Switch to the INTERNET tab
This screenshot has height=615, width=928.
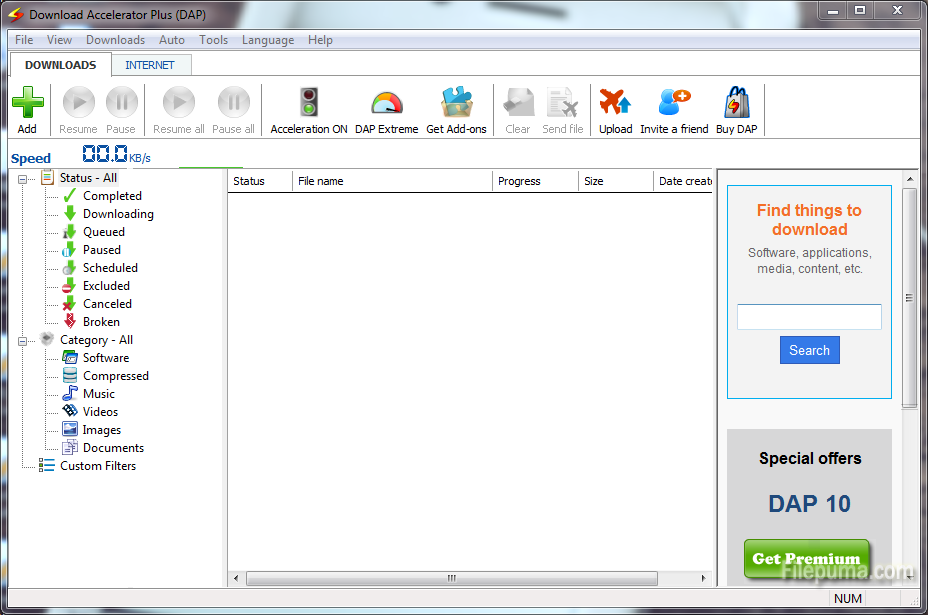tap(150, 65)
